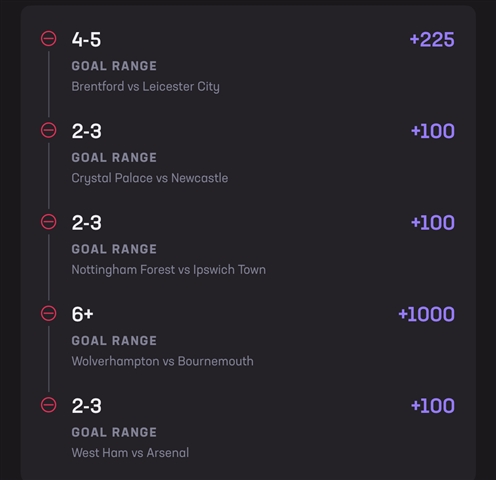Open the Nottingham Forest vs Ipswich Town match
The height and width of the screenshot is (480, 496).
tap(169, 270)
